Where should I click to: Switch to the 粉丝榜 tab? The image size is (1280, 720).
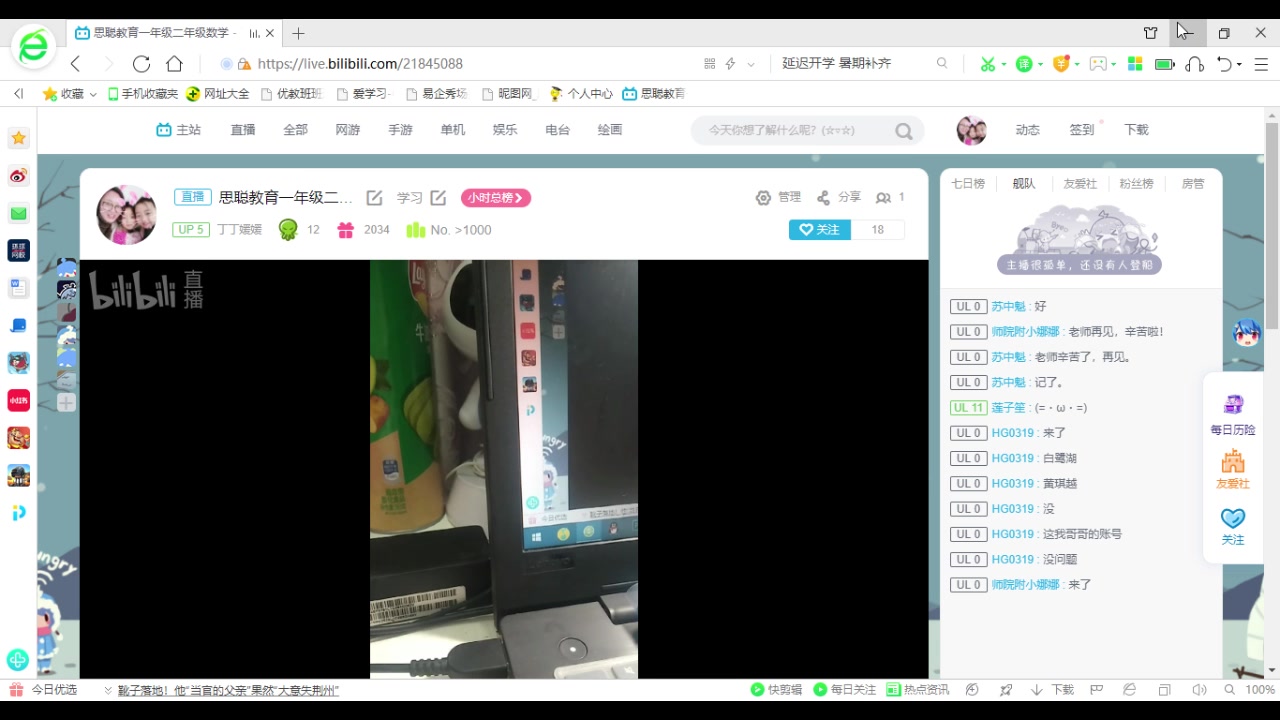click(1136, 184)
